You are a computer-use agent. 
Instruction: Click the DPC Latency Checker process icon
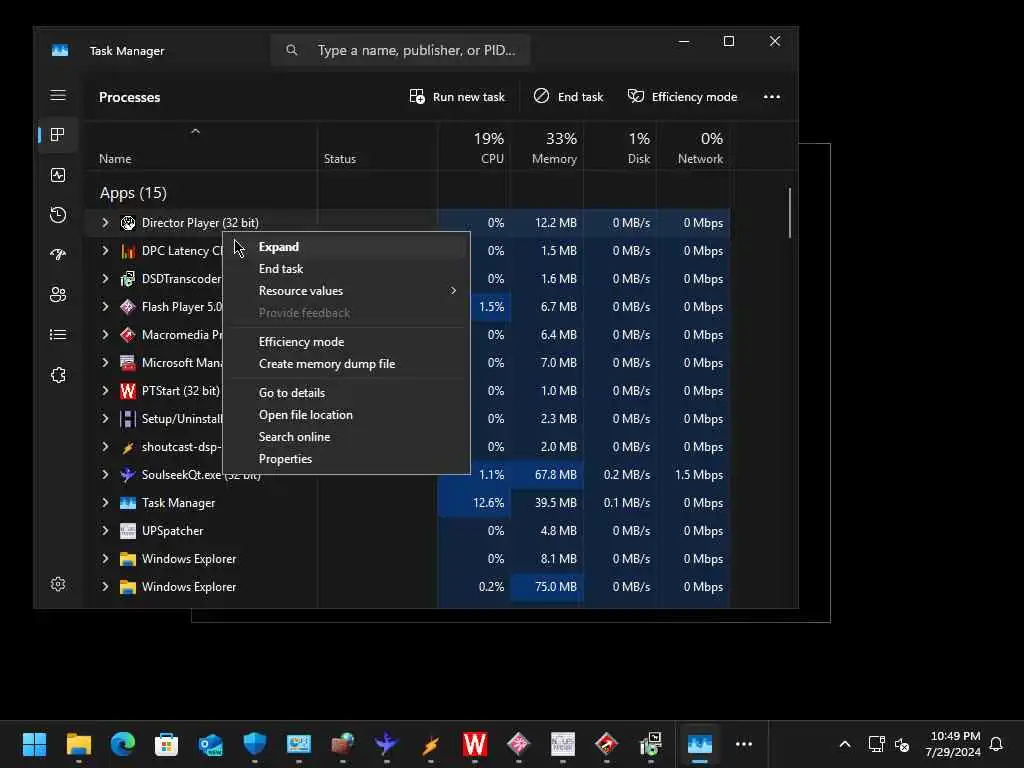pos(128,251)
